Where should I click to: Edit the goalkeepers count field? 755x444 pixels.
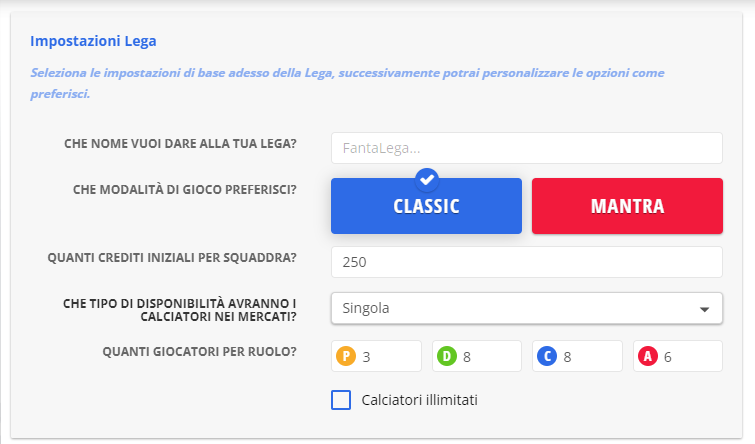387,356
